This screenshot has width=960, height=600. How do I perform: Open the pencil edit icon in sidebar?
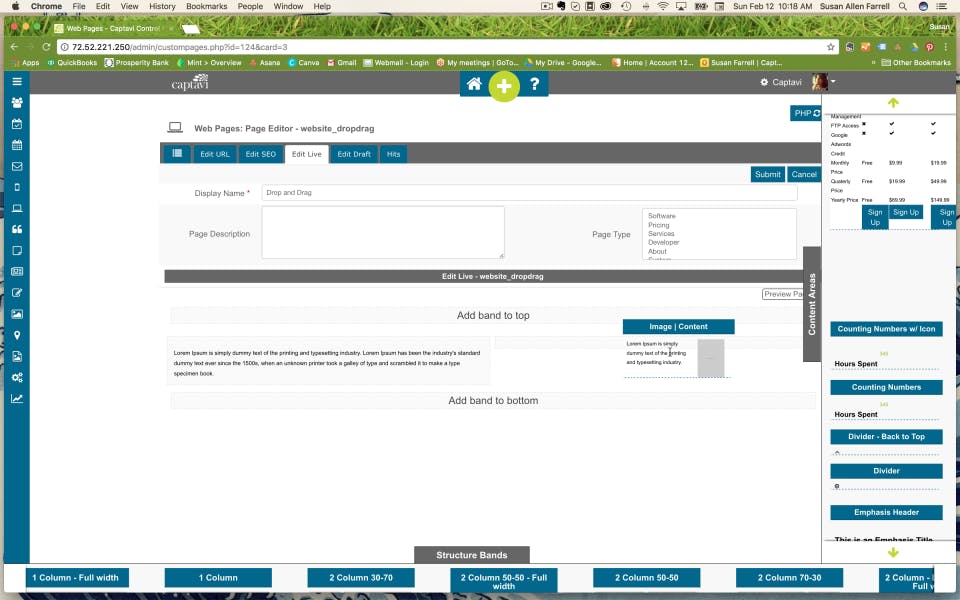pyautogui.click(x=17, y=293)
